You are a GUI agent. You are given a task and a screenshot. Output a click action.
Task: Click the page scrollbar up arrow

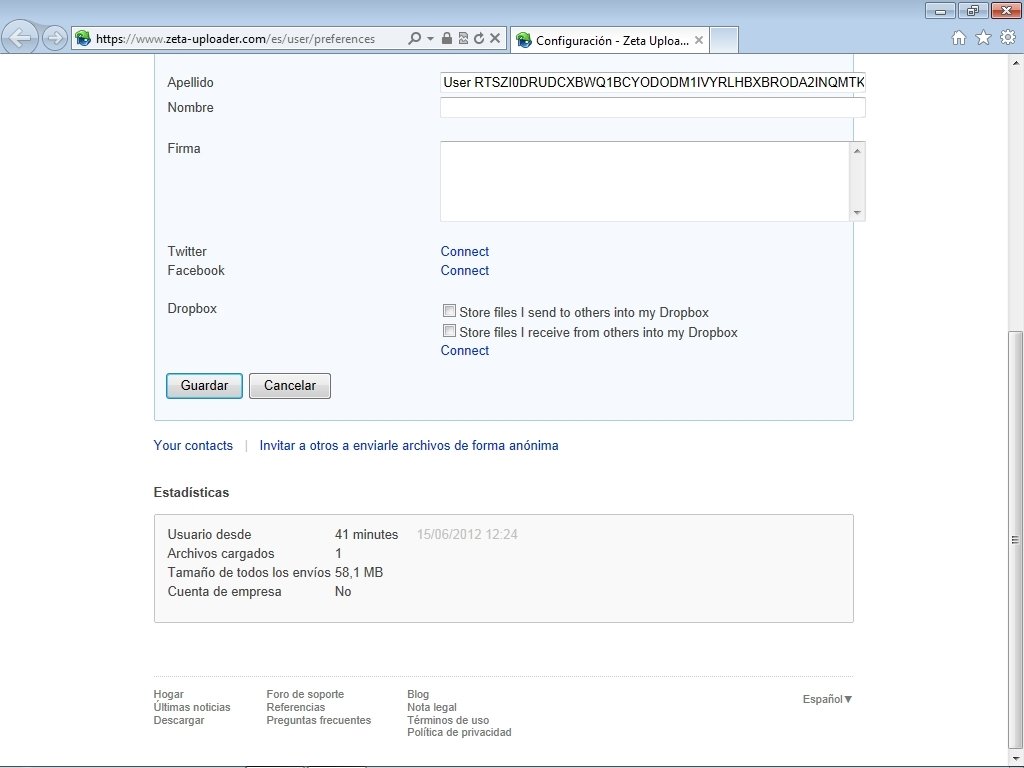[x=1016, y=63]
